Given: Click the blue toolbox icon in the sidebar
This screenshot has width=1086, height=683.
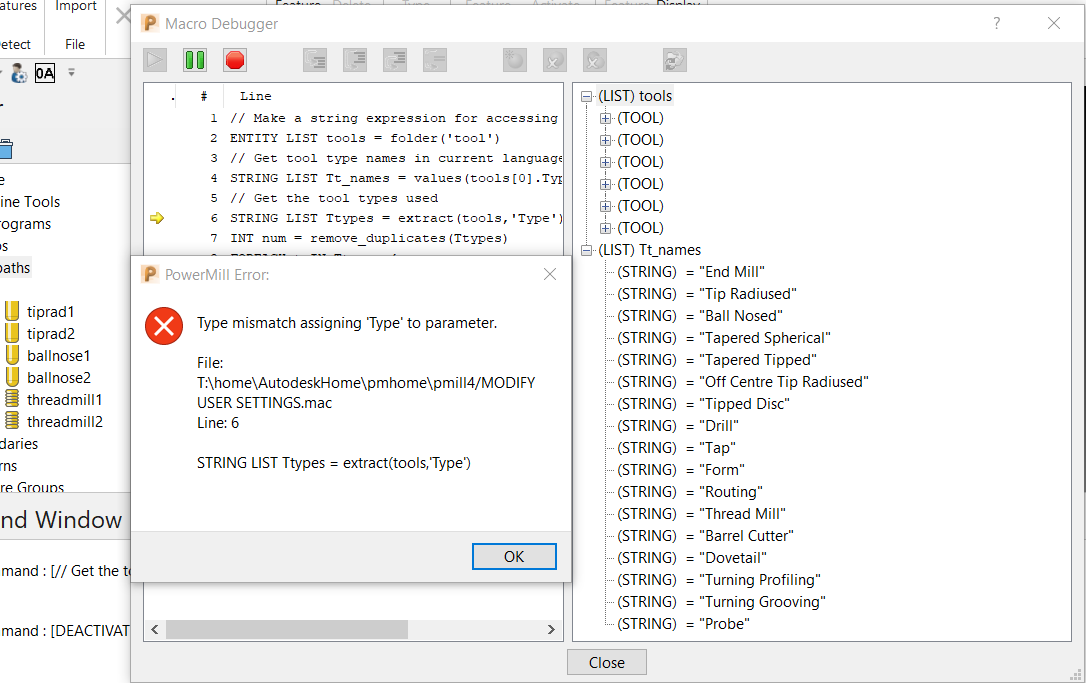Looking at the screenshot, I should pyautogui.click(x=8, y=149).
